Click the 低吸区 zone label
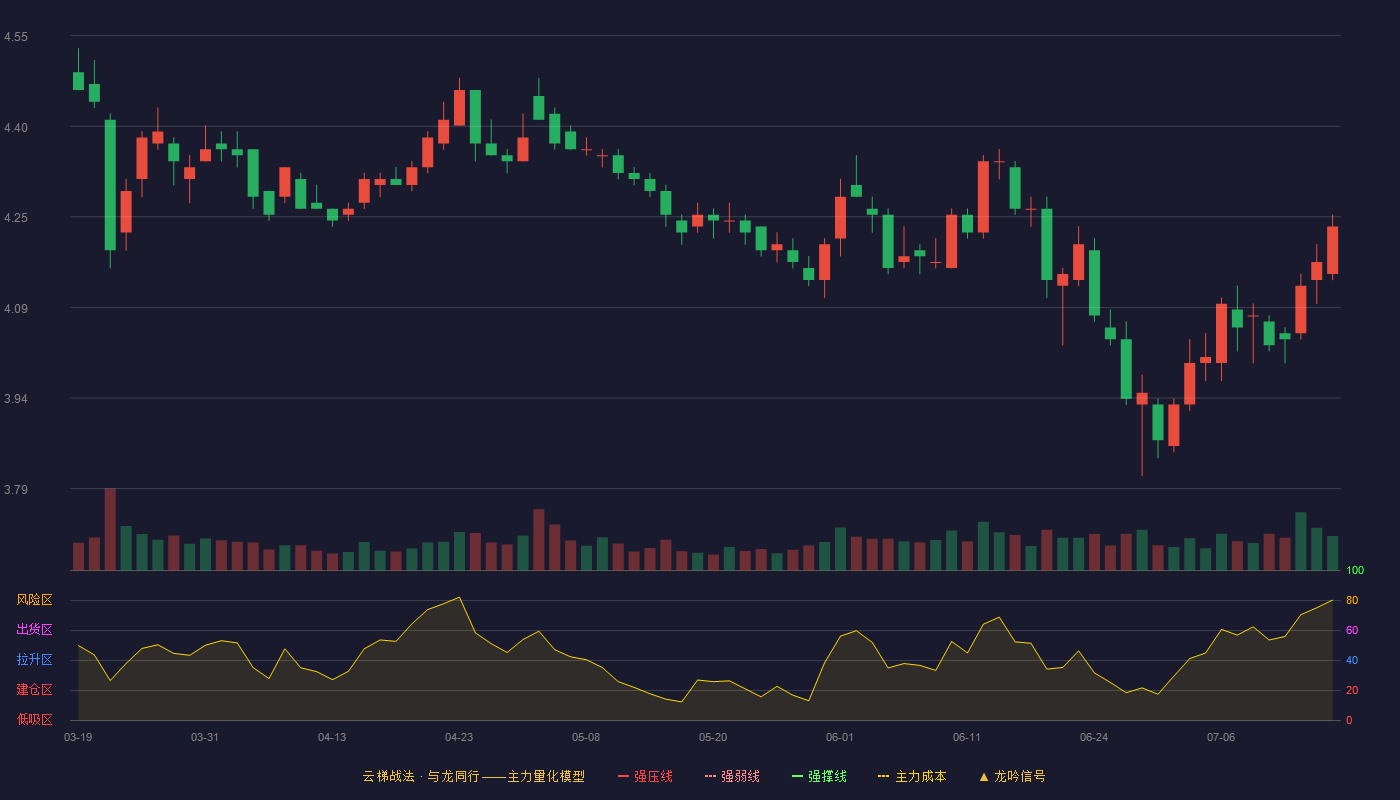The image size is (1400, 800). point(34,719)
